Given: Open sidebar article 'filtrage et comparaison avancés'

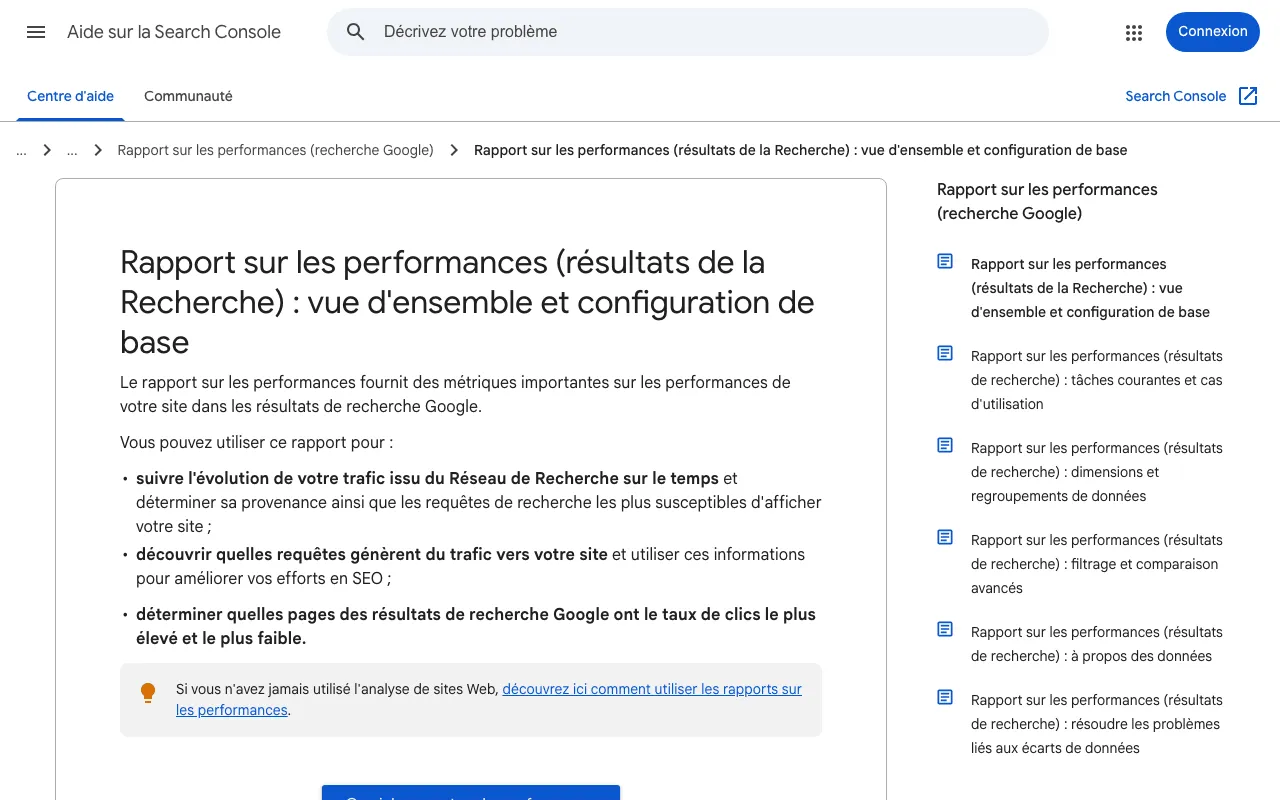Looking at the screenshot, I should point(1097,564).
